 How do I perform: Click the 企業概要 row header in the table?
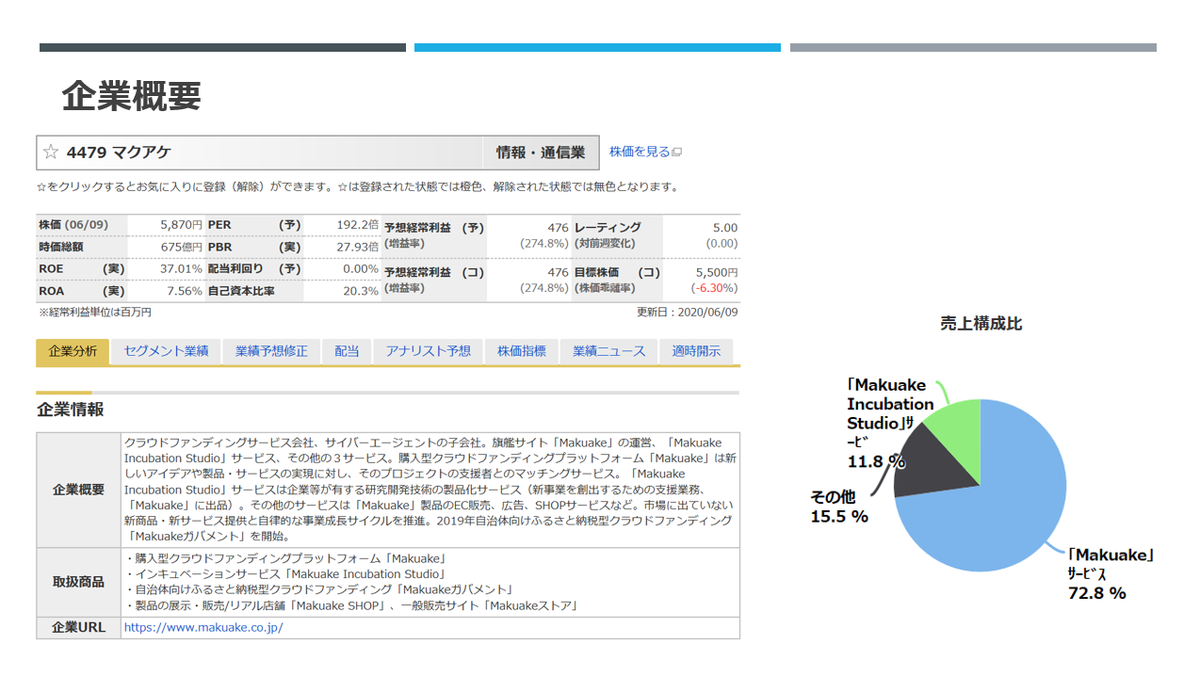(x=78, y=490)
